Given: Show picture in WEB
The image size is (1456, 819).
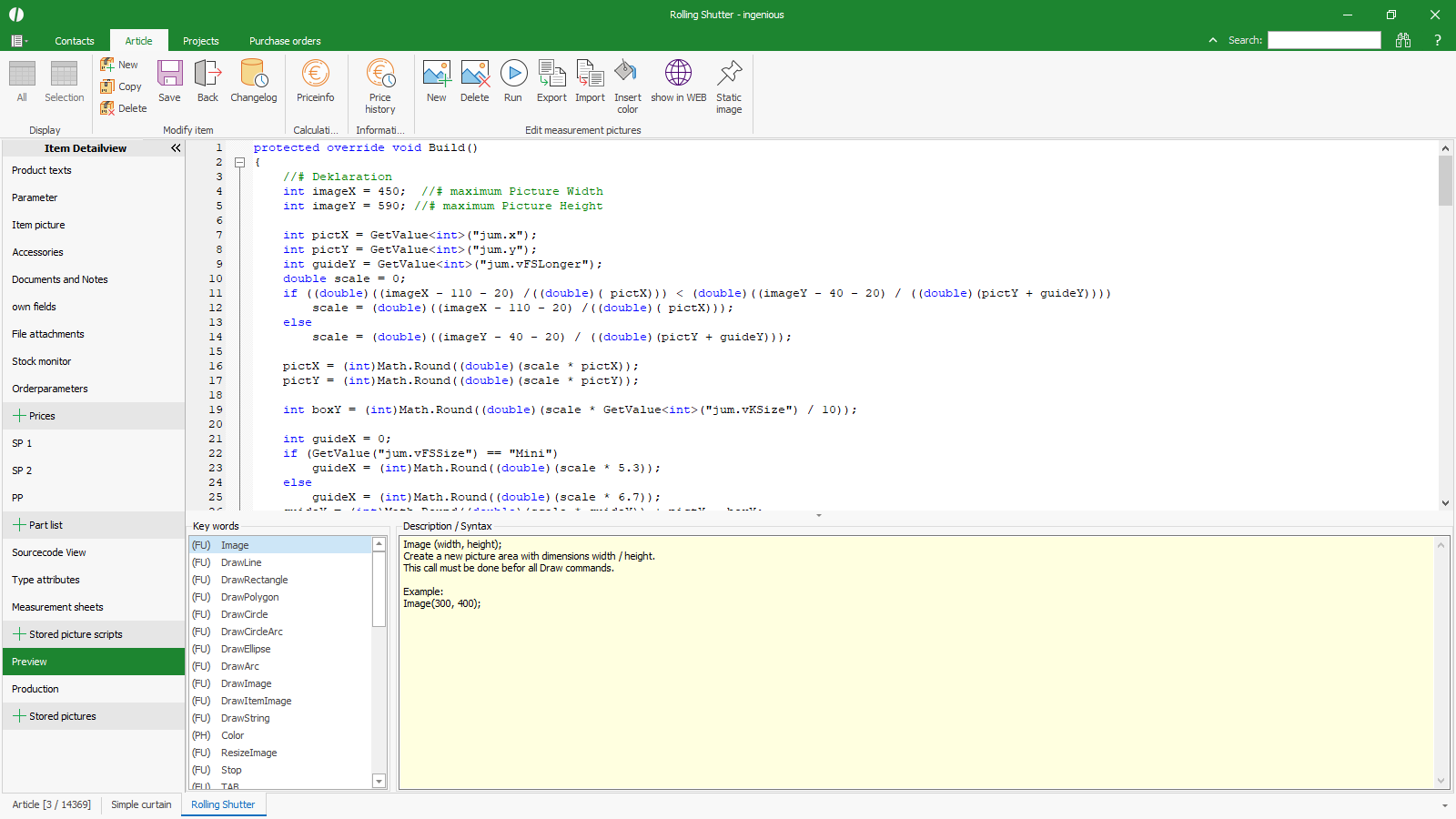Looking at the screenshot, I should [x=678, y=81].
